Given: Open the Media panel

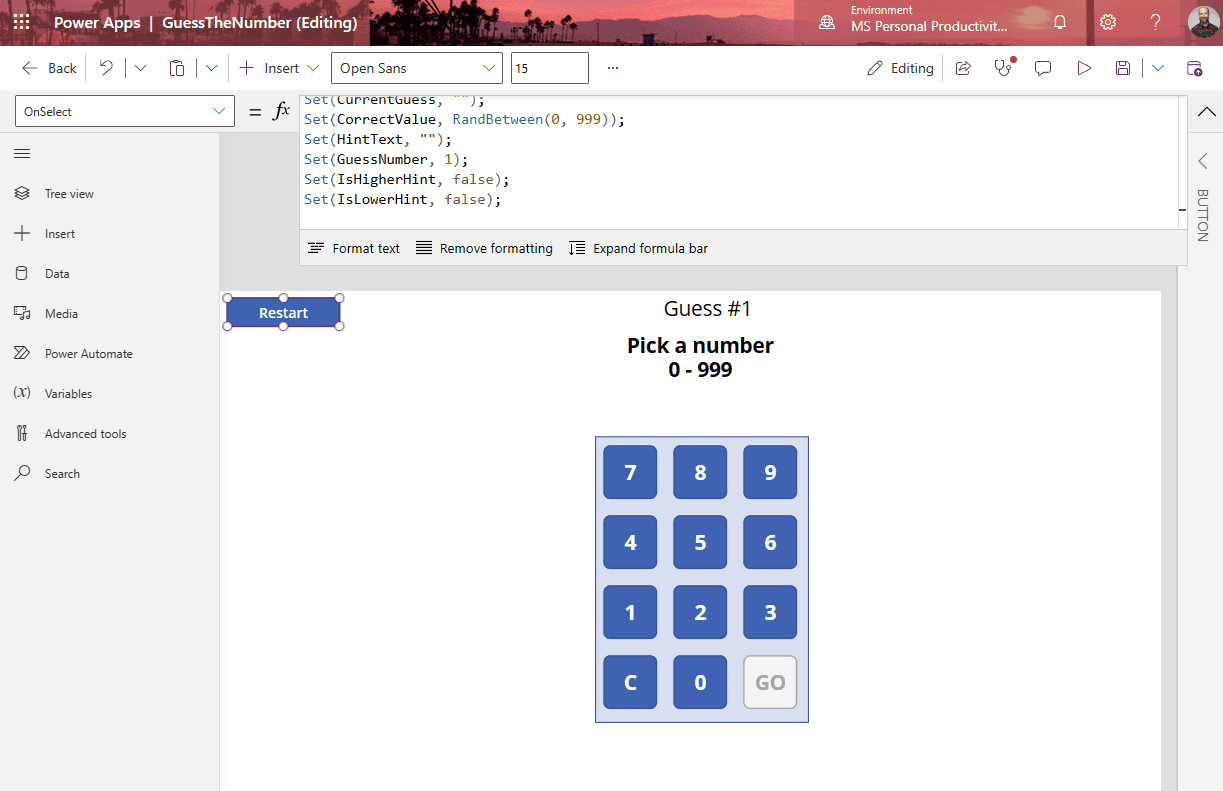Looking at the screenshot, I should click(x=22, y=313).
